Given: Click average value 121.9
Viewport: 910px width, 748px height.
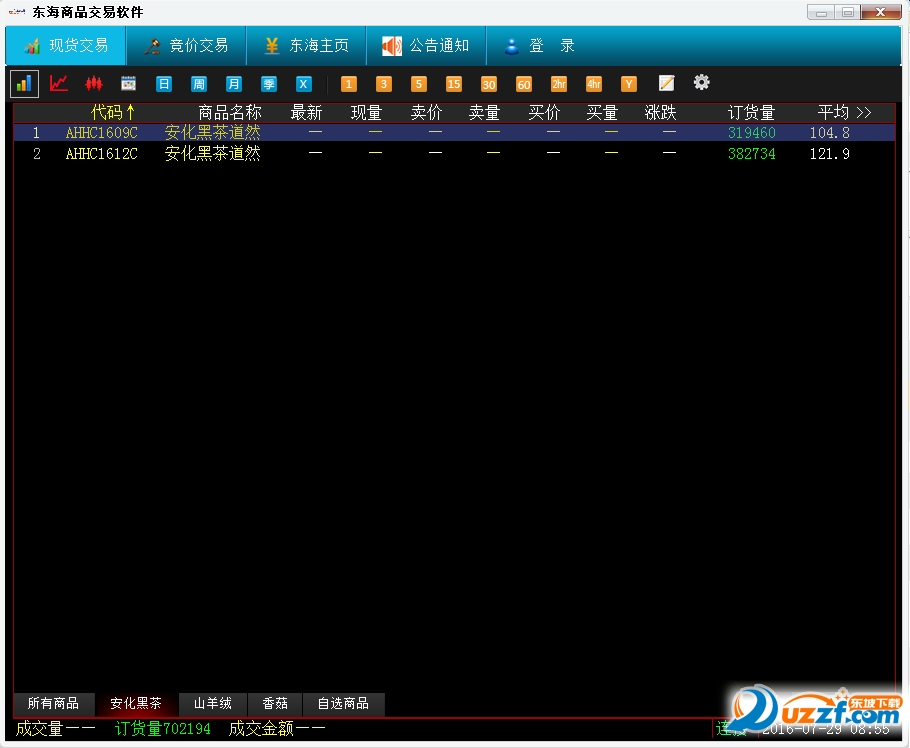Looking at the screenshot, I should [829, 154].
